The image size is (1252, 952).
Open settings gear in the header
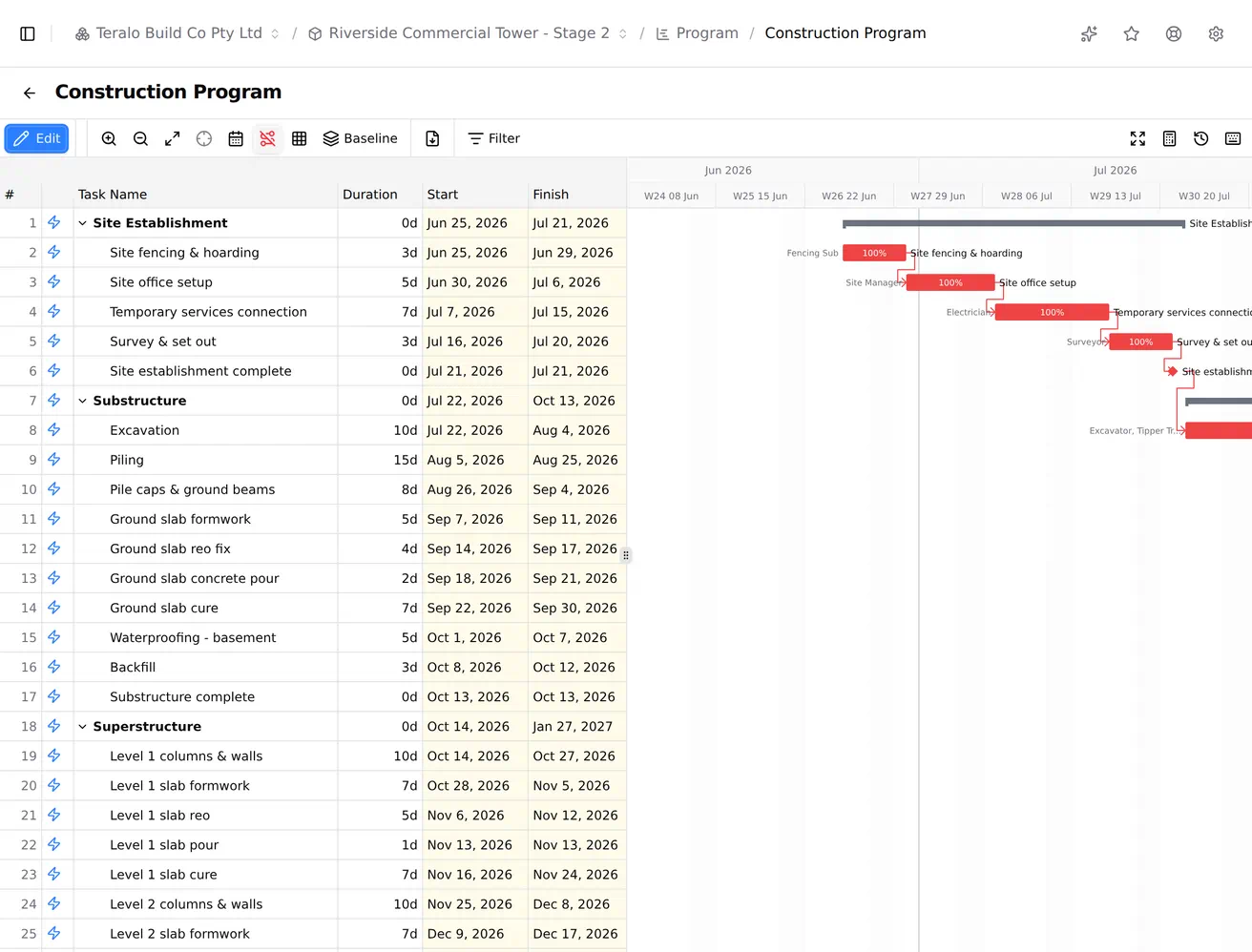pos(1216,33)
